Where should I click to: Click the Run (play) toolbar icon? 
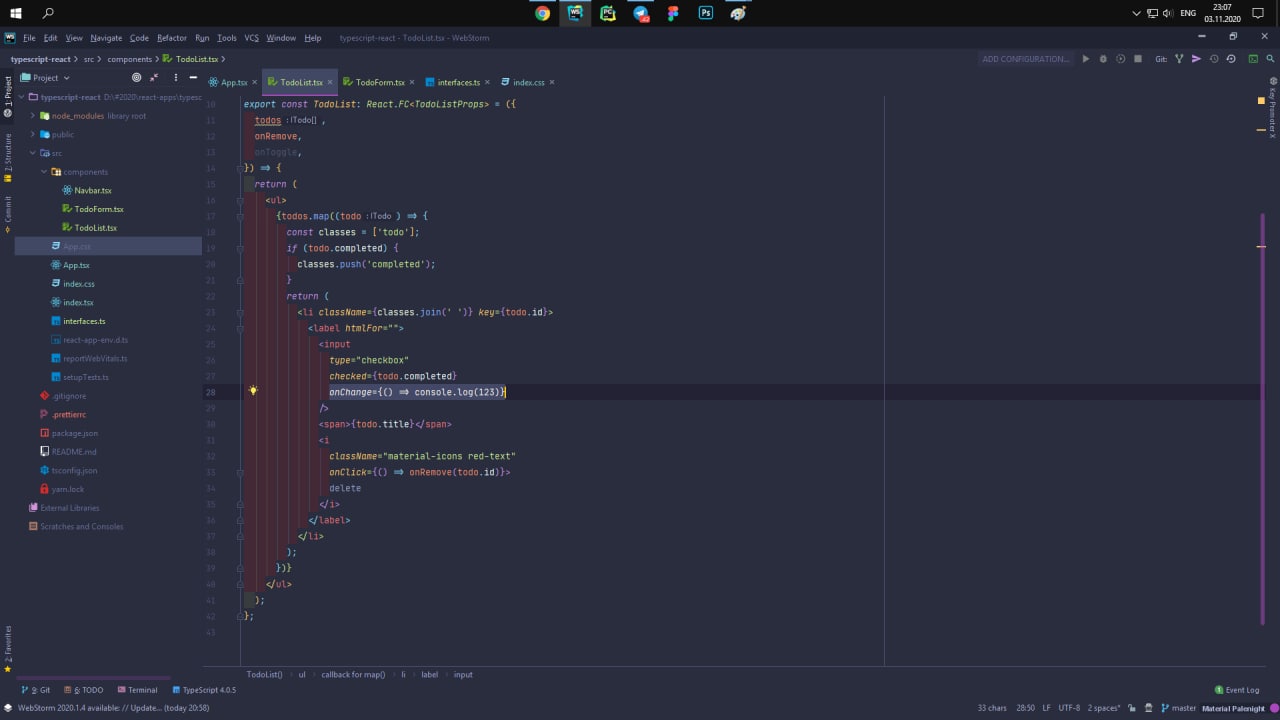point(1086,59)
